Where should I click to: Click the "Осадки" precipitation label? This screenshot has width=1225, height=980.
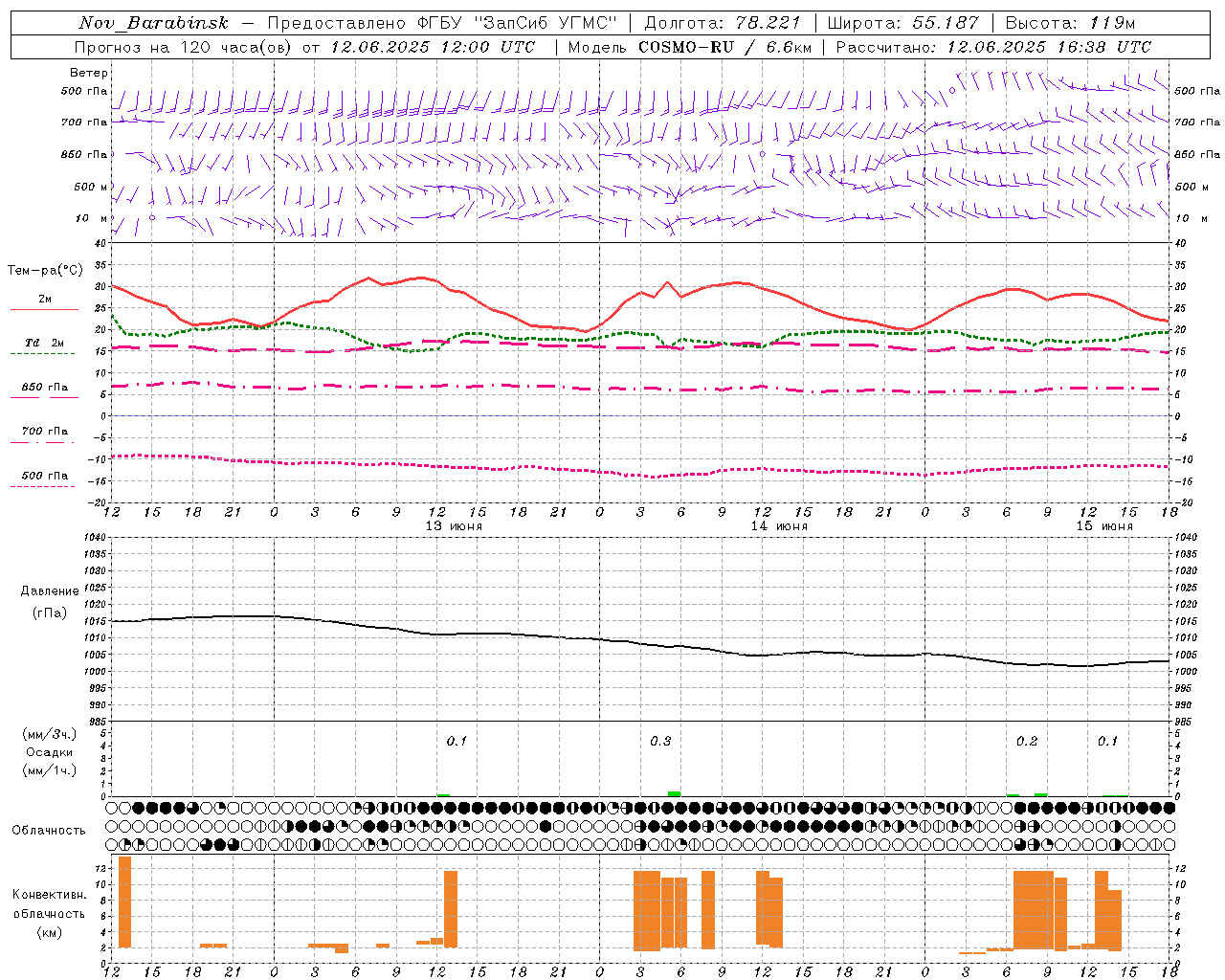50,752
